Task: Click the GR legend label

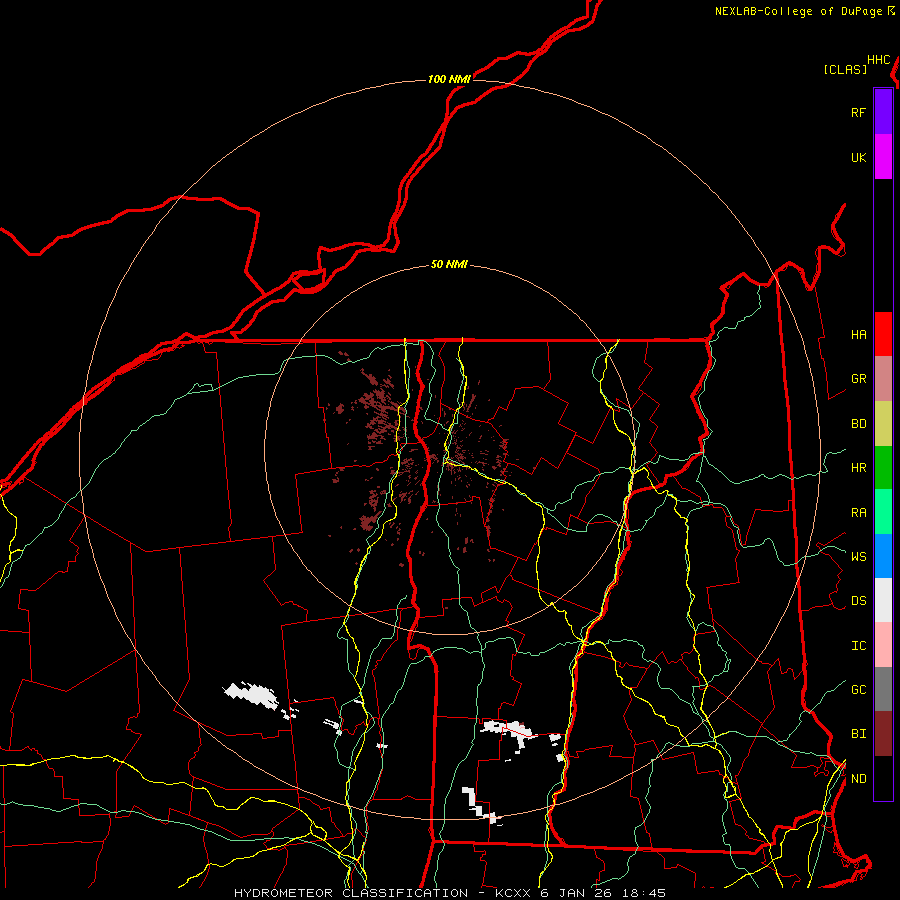Action: (x=858, y=378)
